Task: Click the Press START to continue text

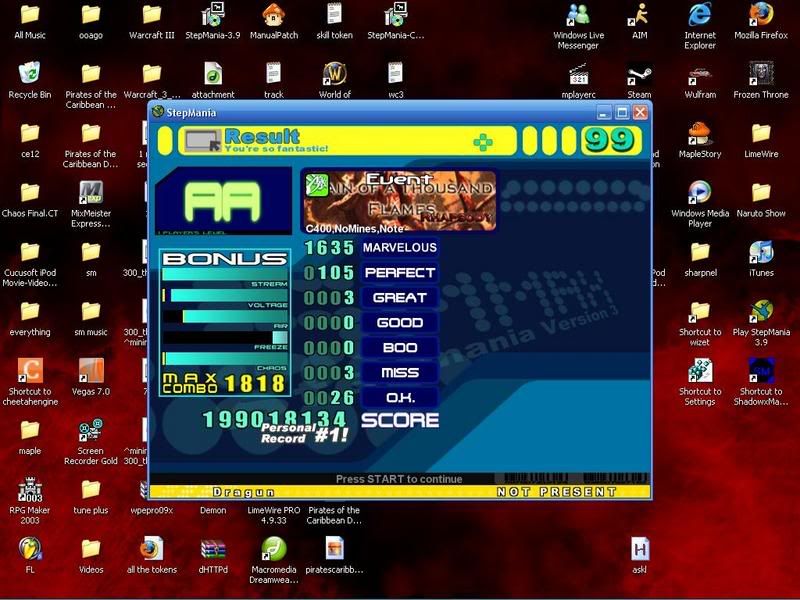Action: click(x=399, y=479)
